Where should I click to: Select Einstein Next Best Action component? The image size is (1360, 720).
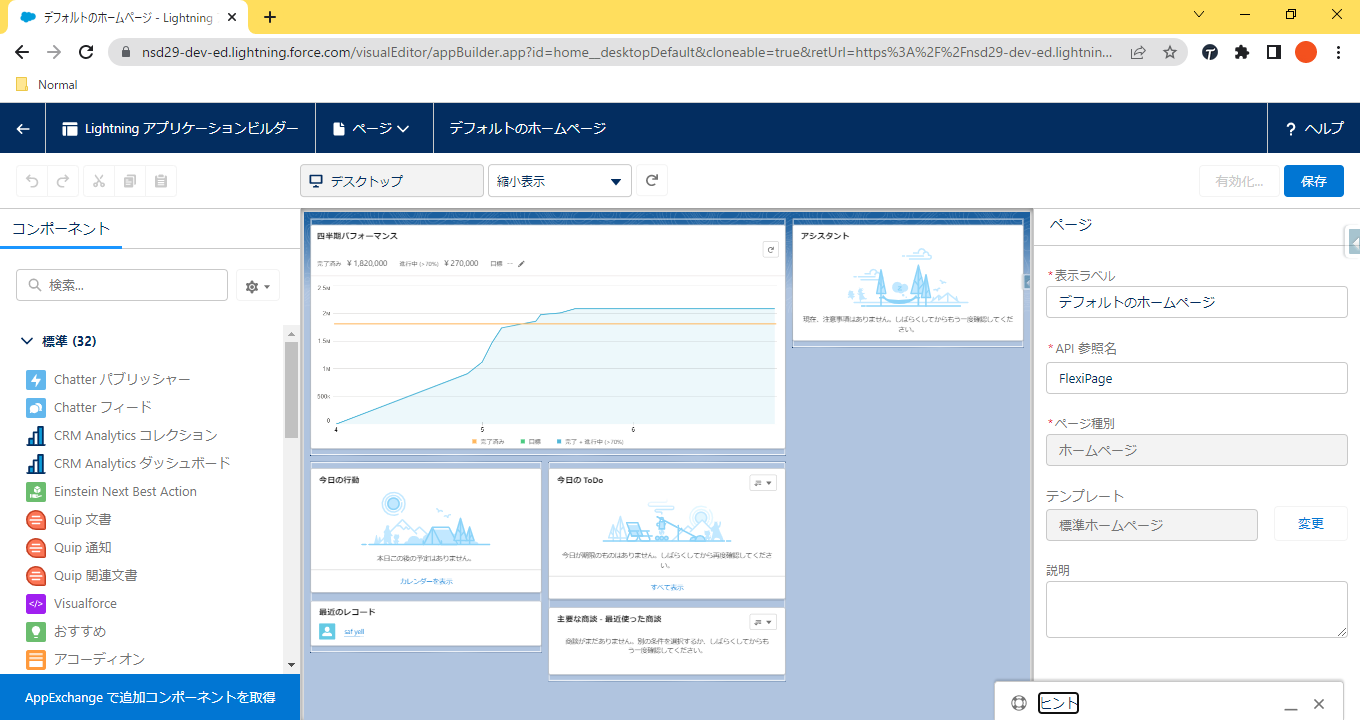tap(111, 492)
